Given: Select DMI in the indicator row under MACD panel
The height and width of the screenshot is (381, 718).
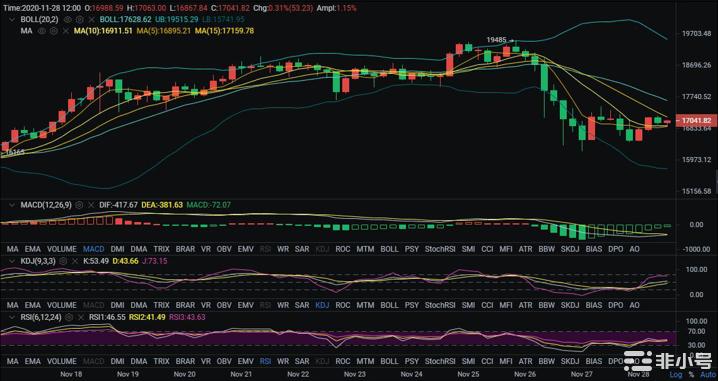Looking at the screenshot, I should click(x=117, y=249).
